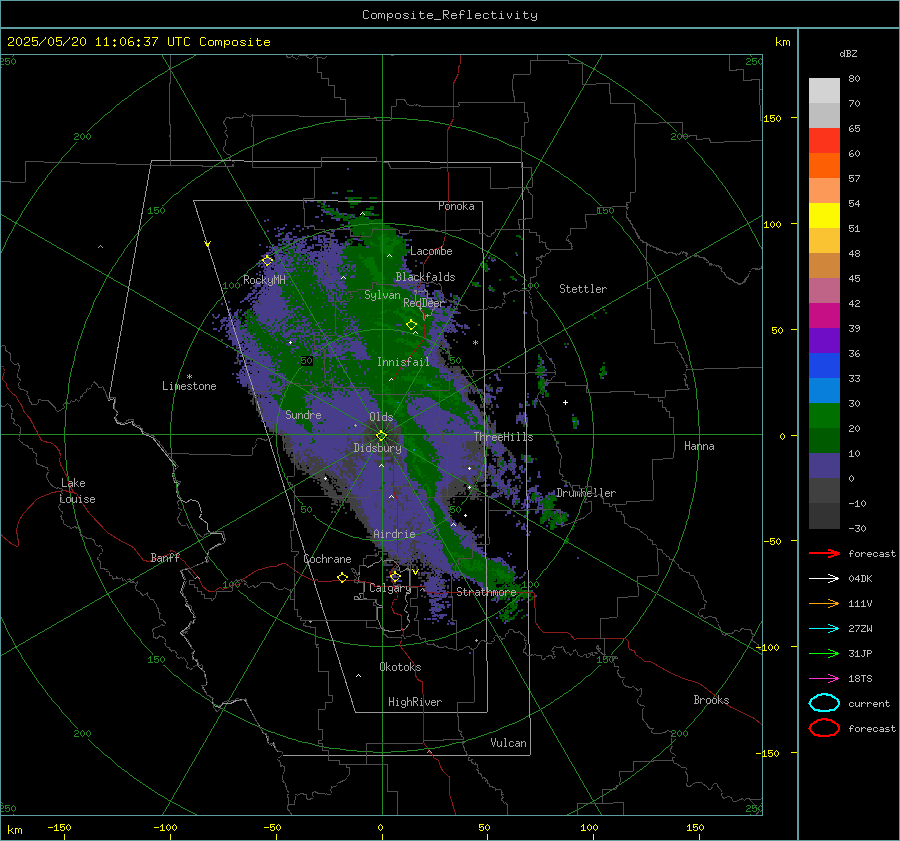
Task: Click the 31JP legend label
Action: point(860,653)
